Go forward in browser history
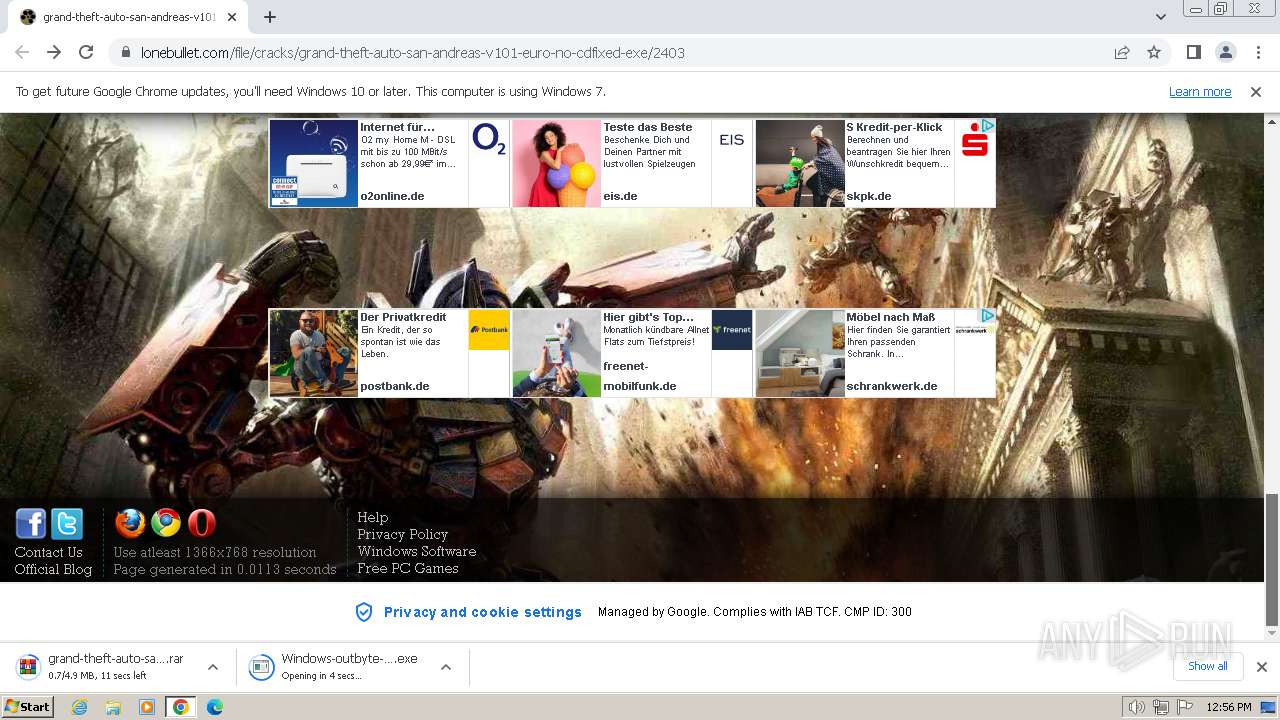This screenshot has height=720, width=1280. [x=54, y=52]
